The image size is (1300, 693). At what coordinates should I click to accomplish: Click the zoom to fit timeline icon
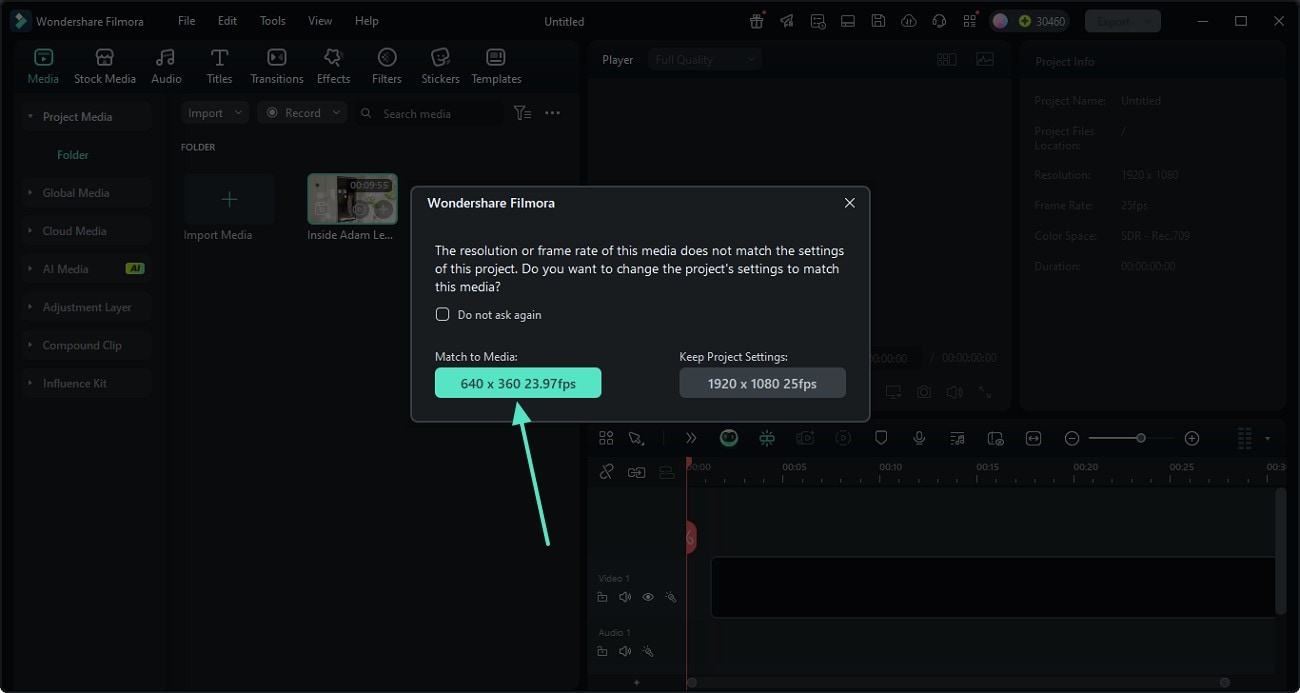(1033, 438)
